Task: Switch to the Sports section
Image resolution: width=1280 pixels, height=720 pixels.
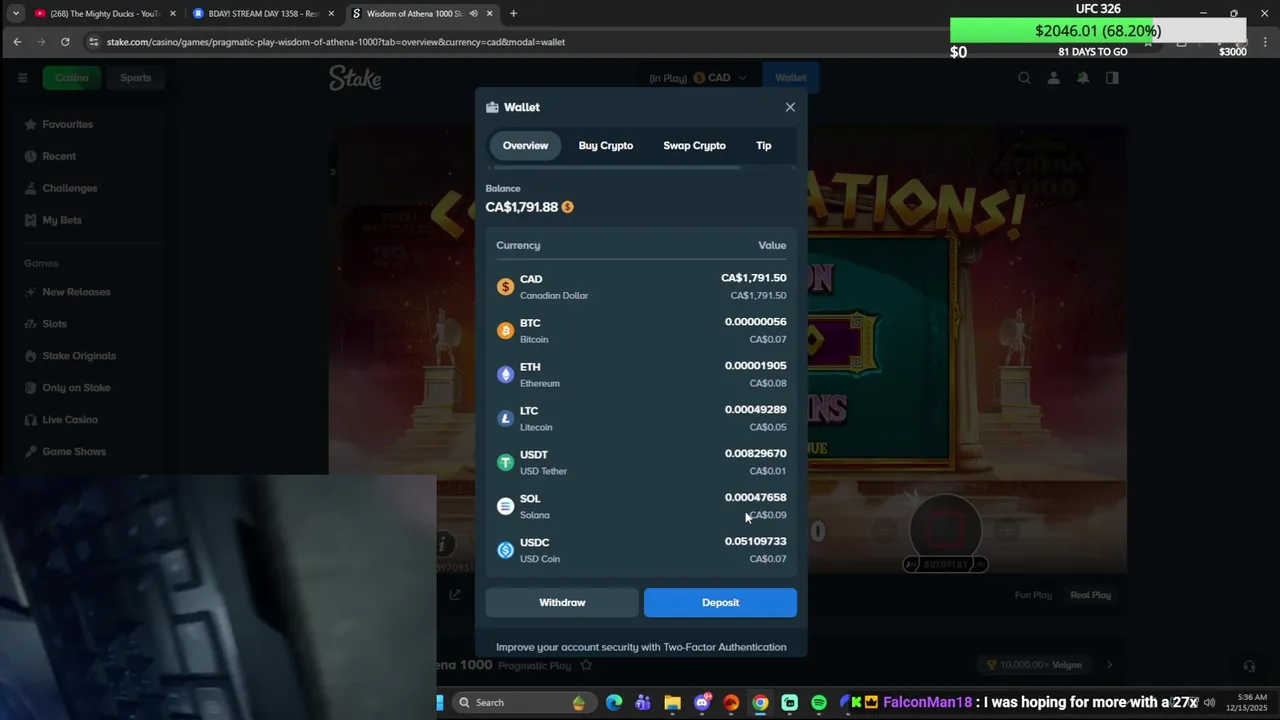Action: coord(136,78)
